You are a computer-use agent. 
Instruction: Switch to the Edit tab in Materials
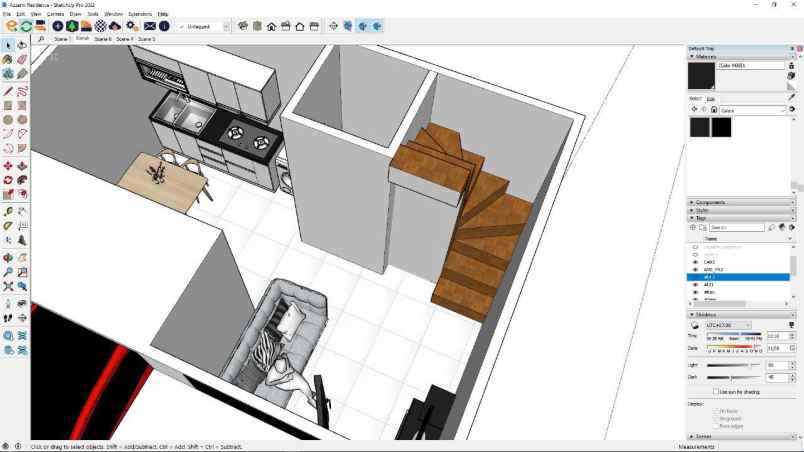(710, 99)
